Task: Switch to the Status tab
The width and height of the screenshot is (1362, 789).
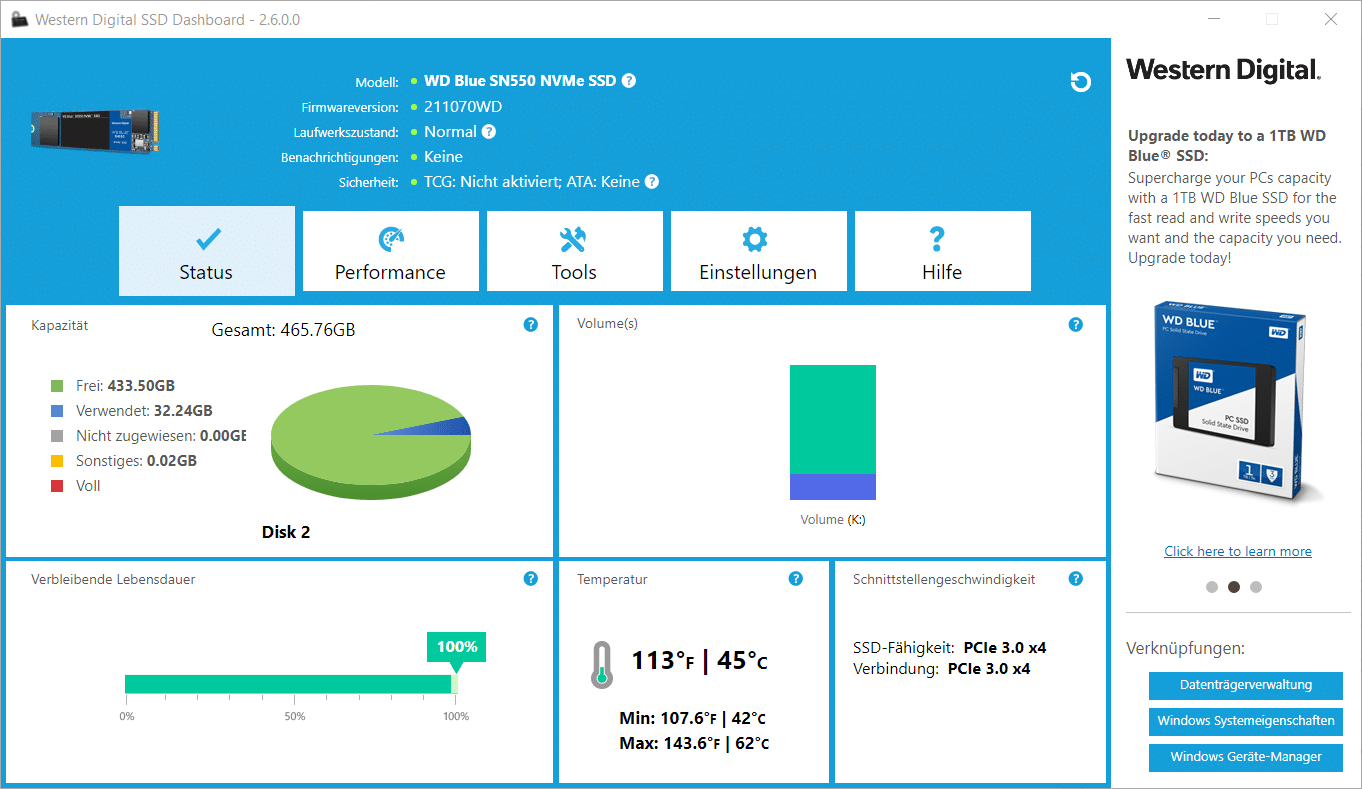Action: 206,251
